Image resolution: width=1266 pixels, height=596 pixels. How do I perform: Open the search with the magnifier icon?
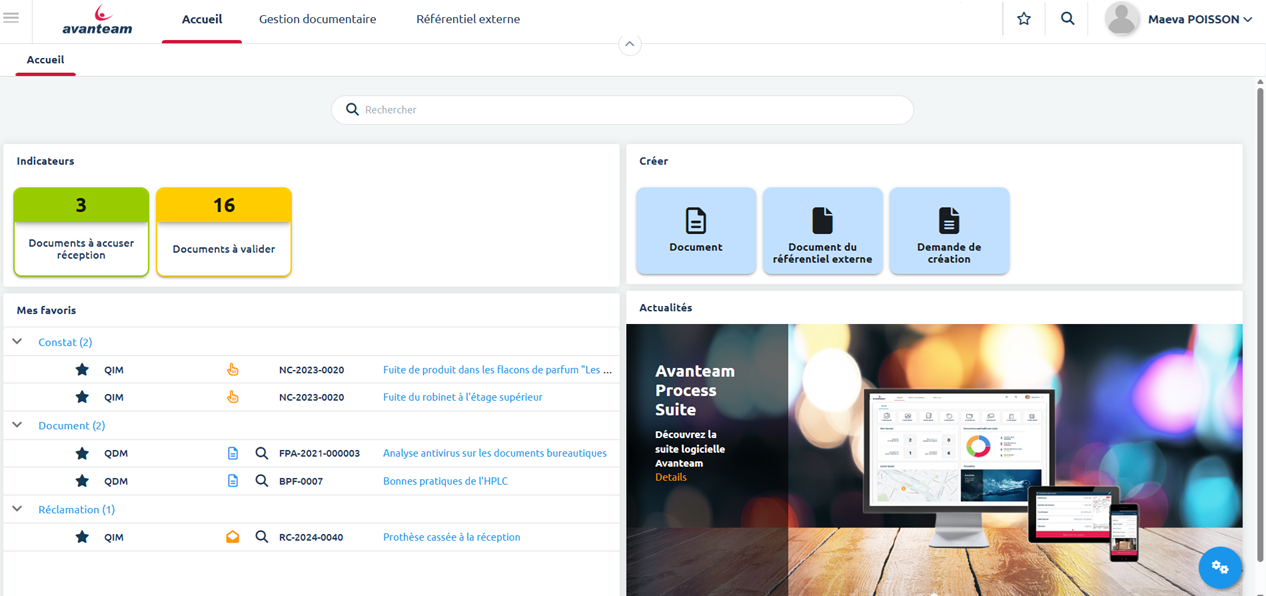tap(1067, 18)
